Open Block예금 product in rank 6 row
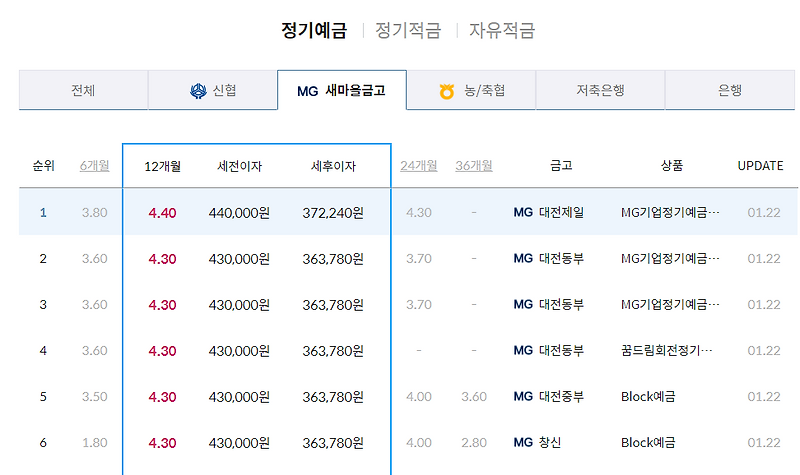800x475 pixels. (648, 442)
